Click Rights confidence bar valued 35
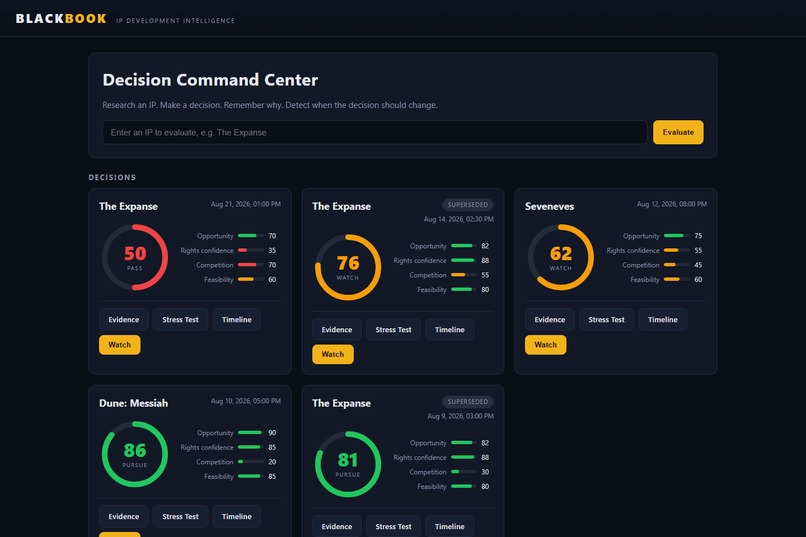Viewport: 806px width, 537px height. click(x=251, y=250)
